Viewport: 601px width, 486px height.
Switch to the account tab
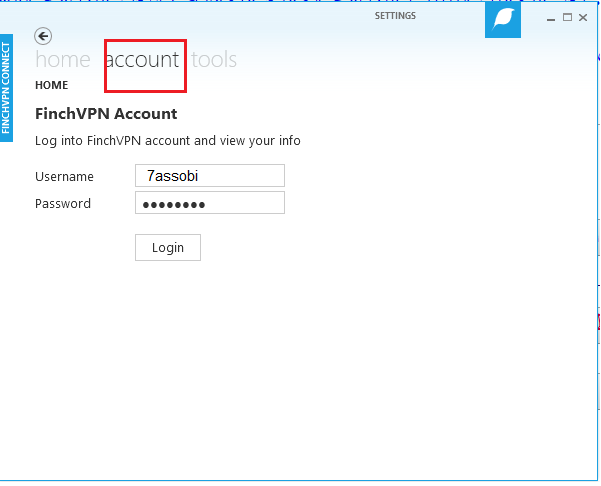click(142, 60)
